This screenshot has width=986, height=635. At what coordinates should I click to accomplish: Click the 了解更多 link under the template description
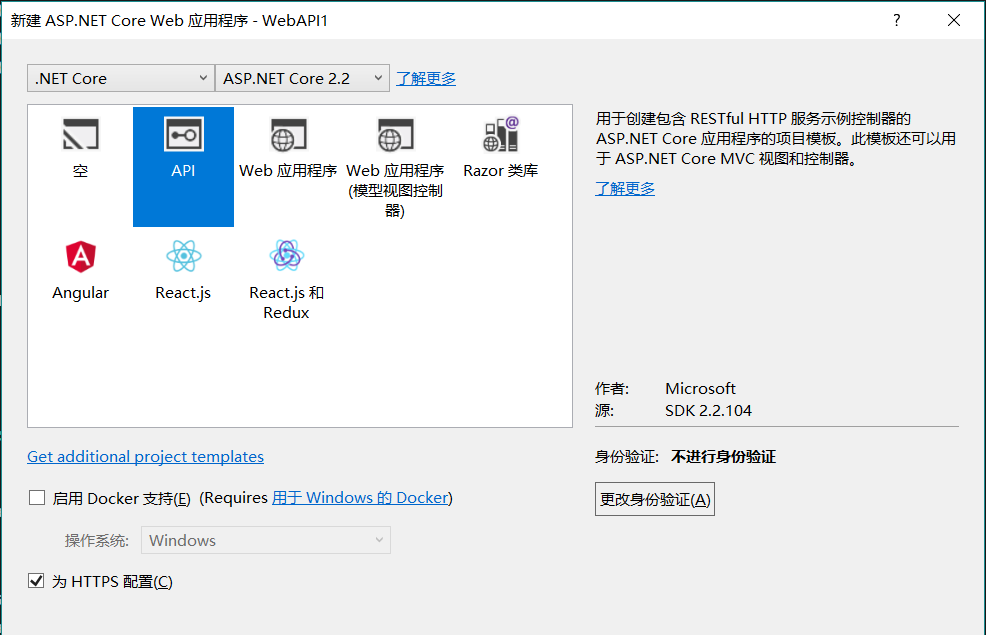(x=625, y=189)
